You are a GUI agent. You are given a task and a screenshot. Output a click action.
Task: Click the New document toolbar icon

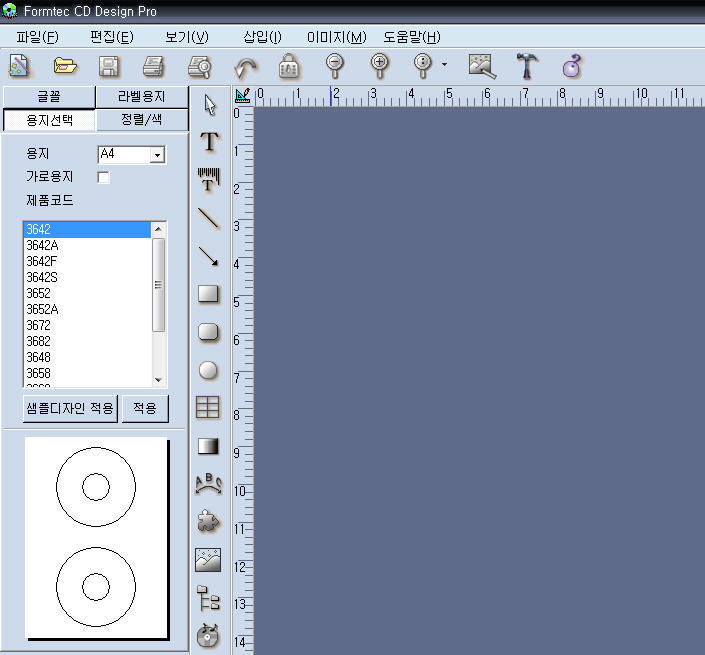19,66
